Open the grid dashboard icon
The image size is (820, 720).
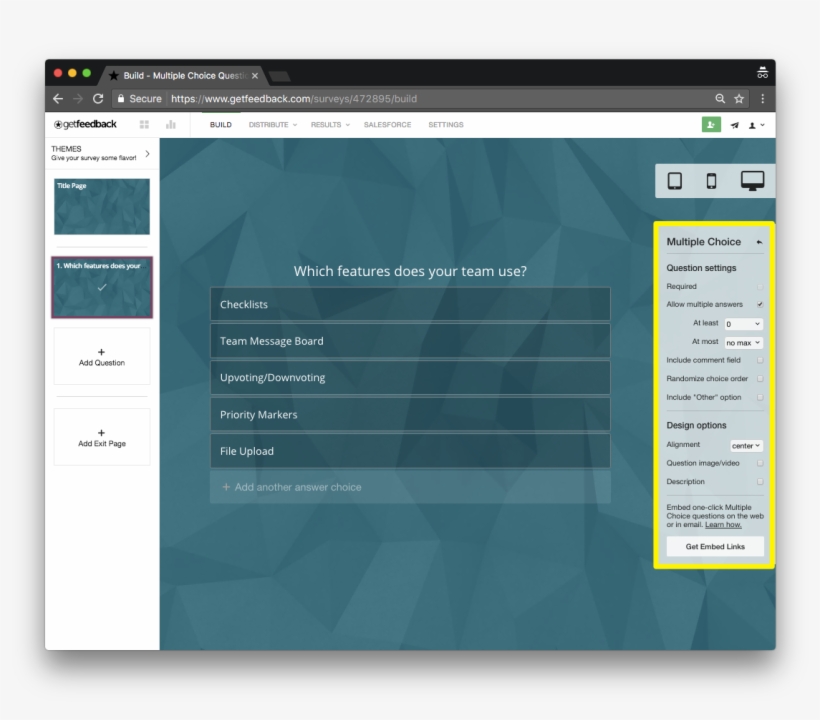(x=144, y=124)
